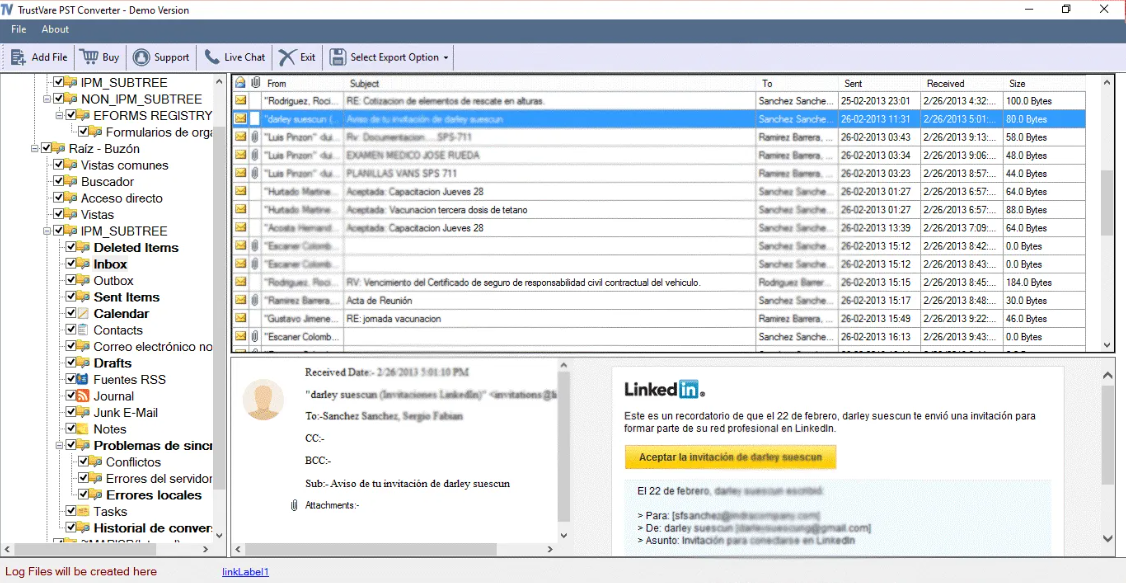Click envelope icon of jornada vacunacion email
This screenshot has height=583, width=1126.
coord(241,318)
